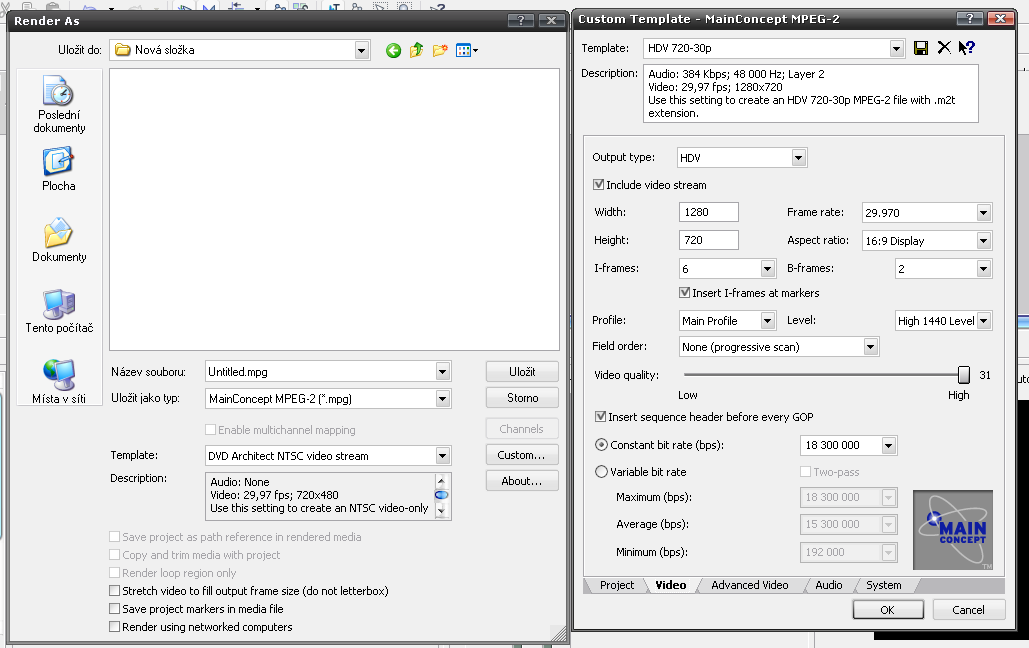Open the Output type dropdown

(798, 158)
